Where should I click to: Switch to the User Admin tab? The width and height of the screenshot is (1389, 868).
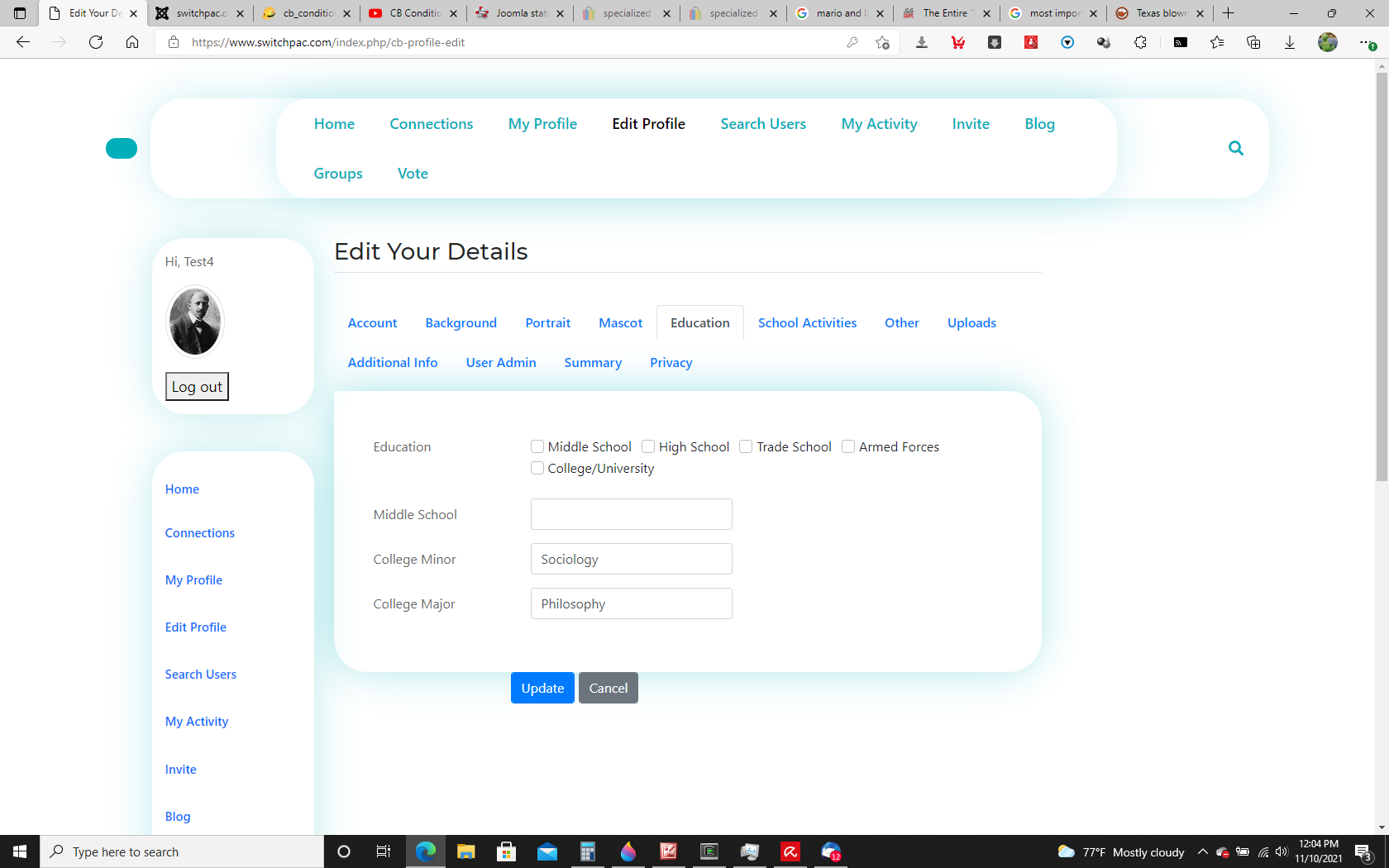coord(501,362)
